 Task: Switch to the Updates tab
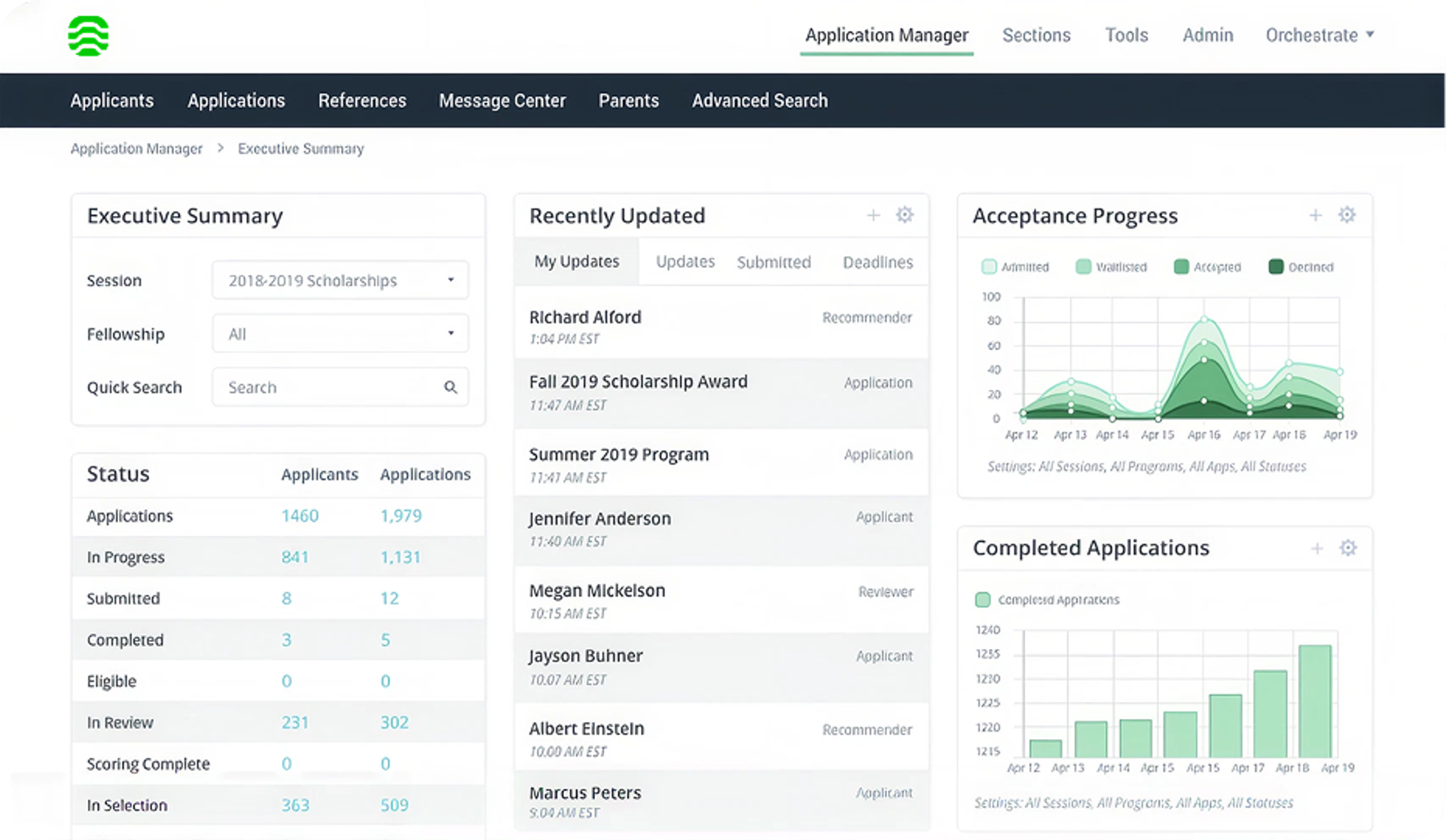tap(685, 262)
